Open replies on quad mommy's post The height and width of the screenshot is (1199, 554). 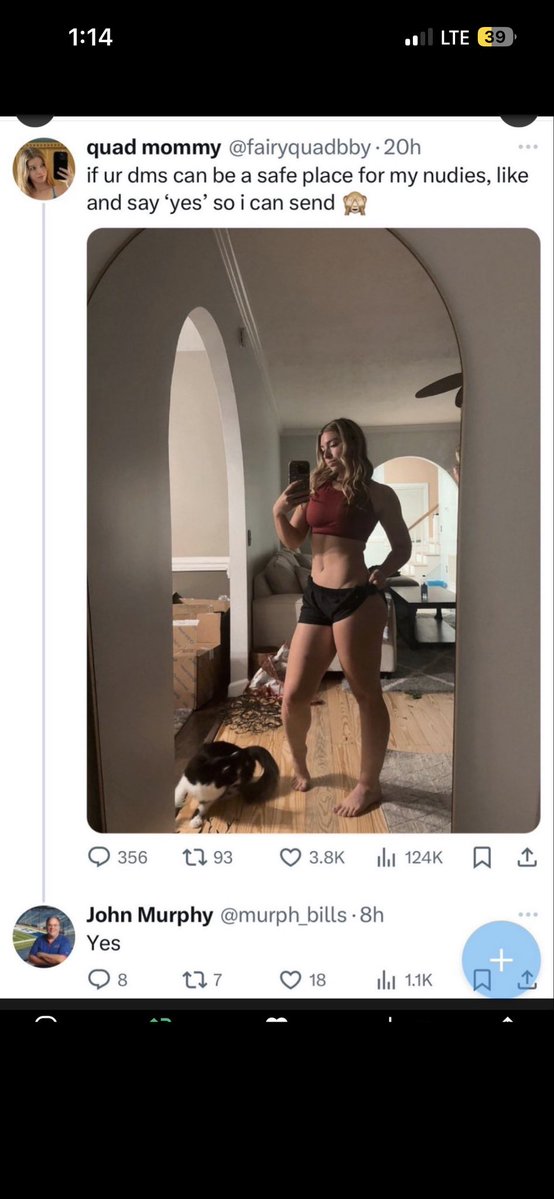pyautogui.click(x=117, y=857)
